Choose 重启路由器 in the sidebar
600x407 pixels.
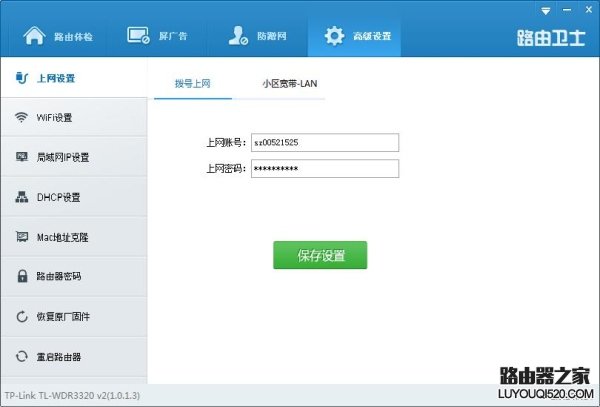(74, 357)
